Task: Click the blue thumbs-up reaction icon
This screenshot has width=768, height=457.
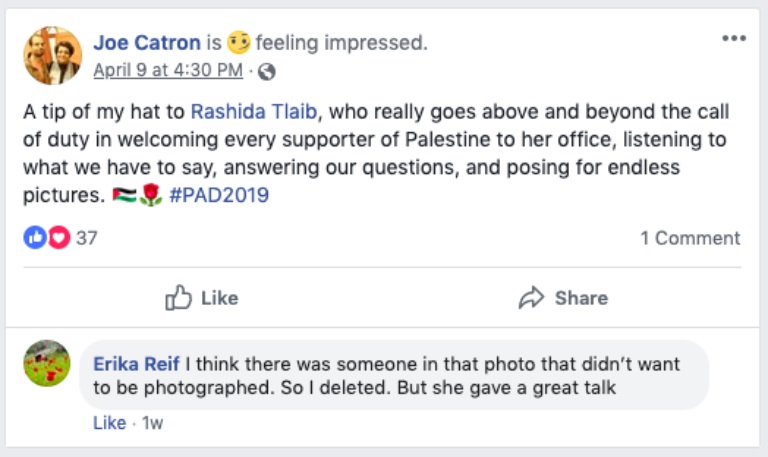Action: point(35,238)
